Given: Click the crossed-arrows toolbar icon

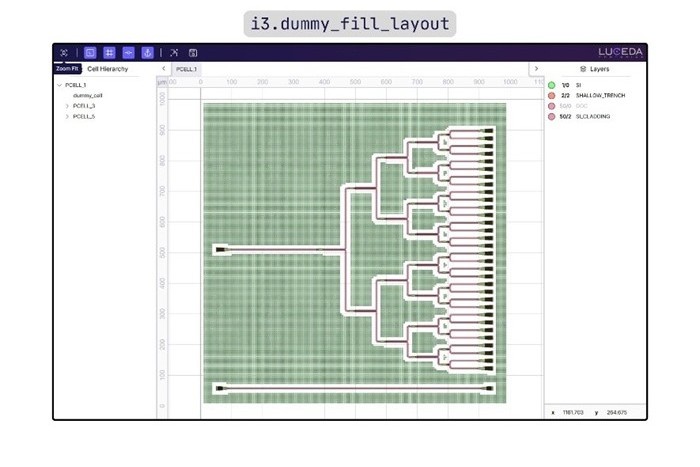Looking at the screenshot, I should 173,52.
